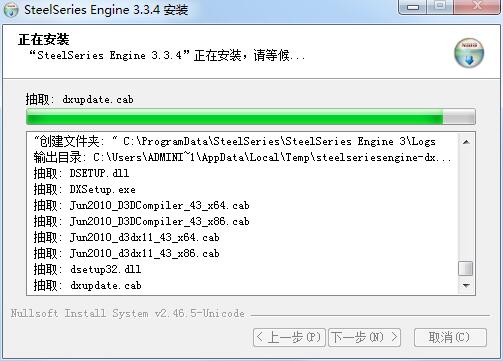Select log line Jun2010_d3dx11_43_x86.cab

(x=126, y=253)
